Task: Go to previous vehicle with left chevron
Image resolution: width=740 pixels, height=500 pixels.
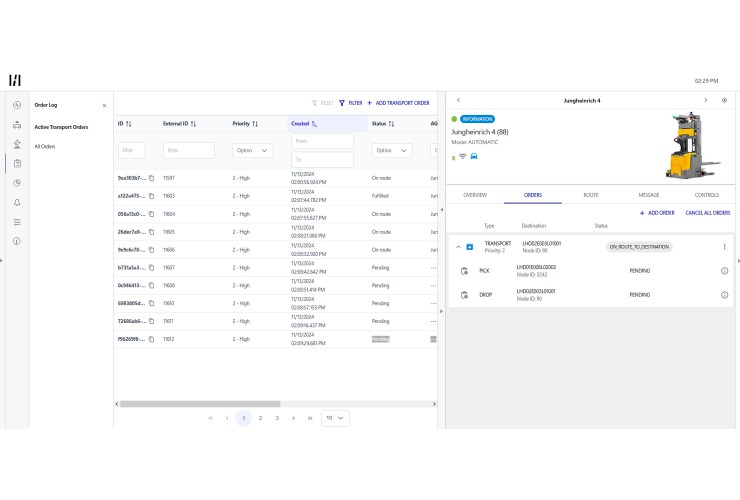Action: point(458,100)
